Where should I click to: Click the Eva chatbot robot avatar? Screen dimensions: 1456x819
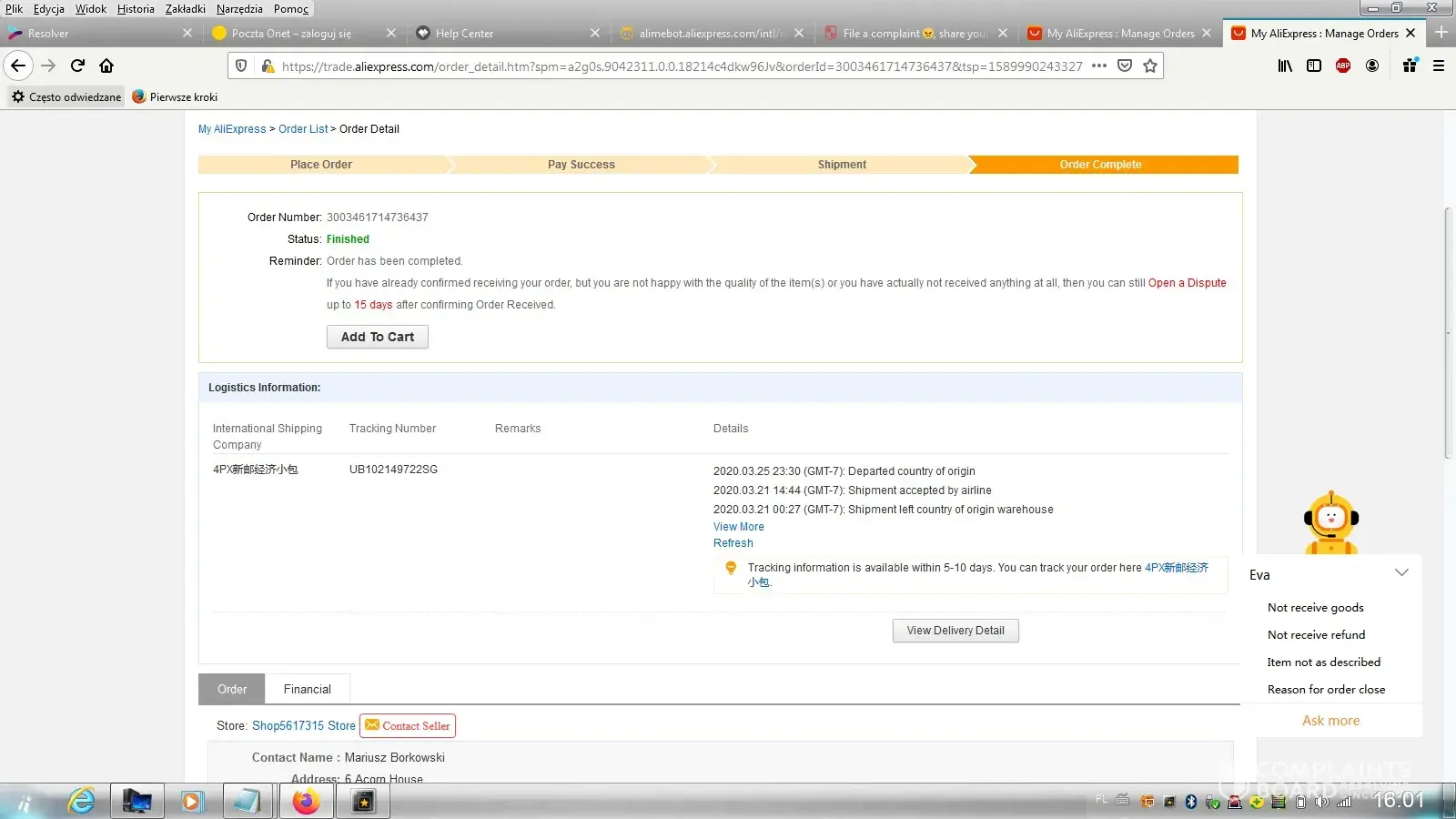1331,522
